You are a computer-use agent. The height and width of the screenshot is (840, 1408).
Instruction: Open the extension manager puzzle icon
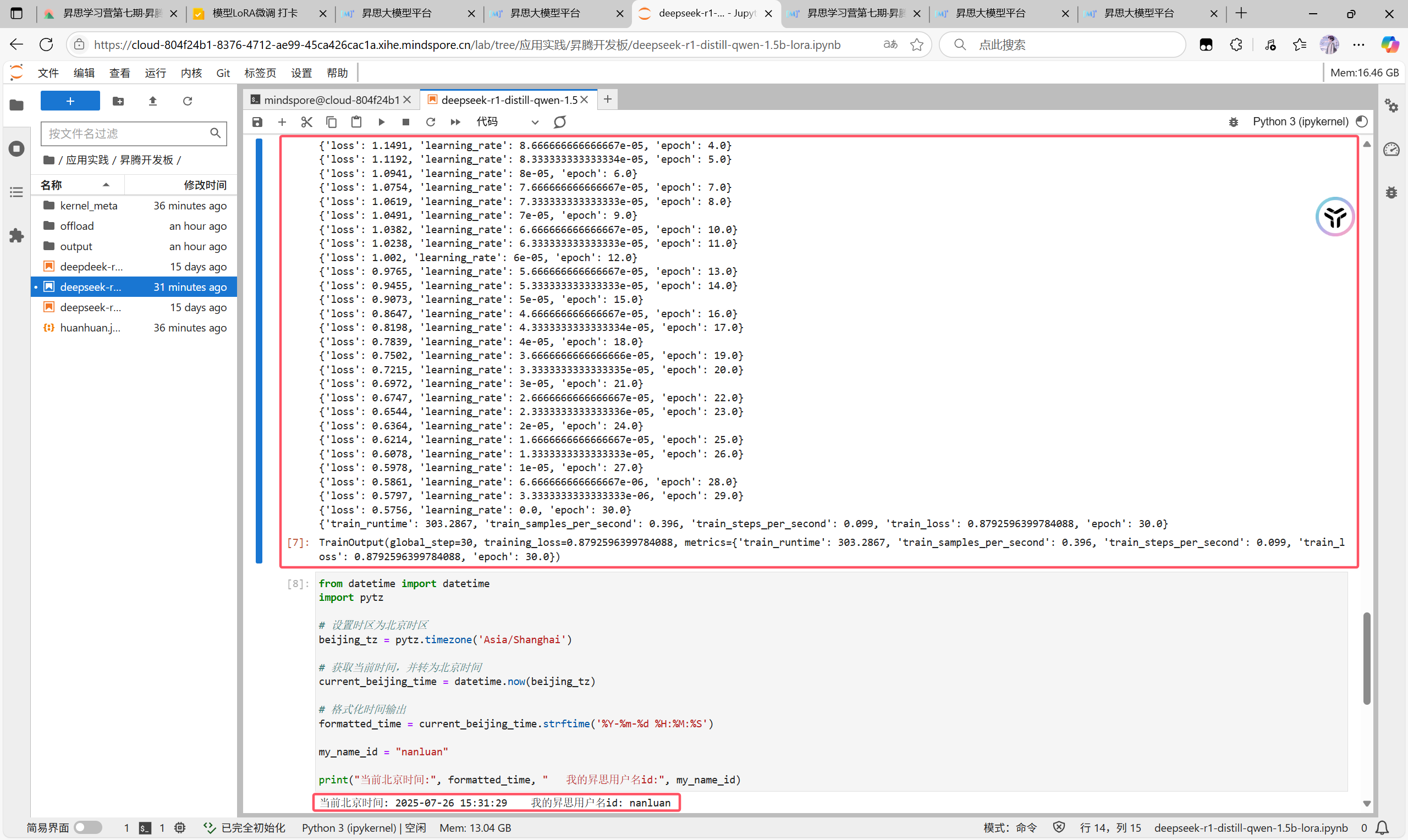pyautogui.click(x=16, y=235)
